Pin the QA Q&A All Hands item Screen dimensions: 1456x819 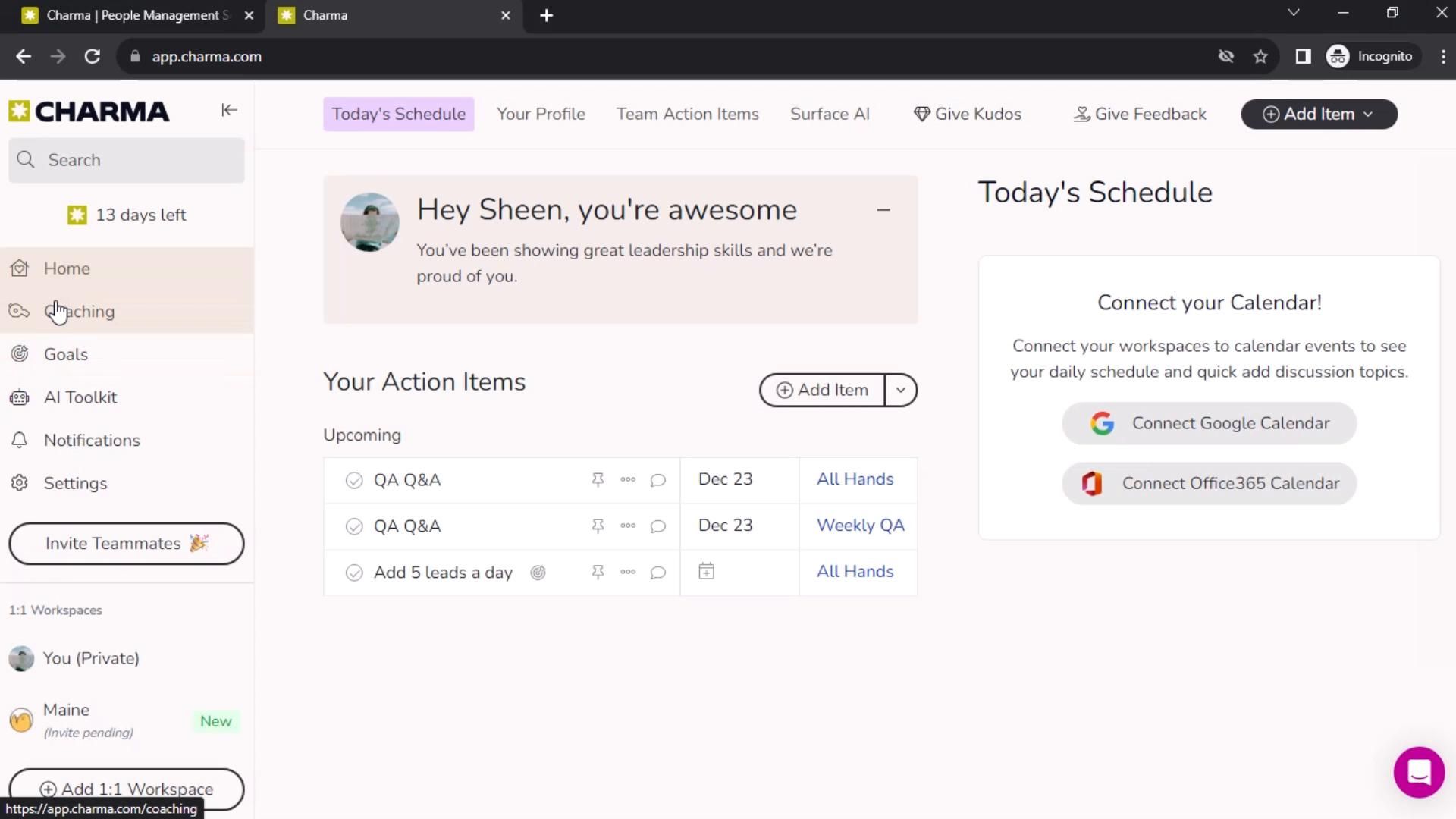[x=598, y=480]
